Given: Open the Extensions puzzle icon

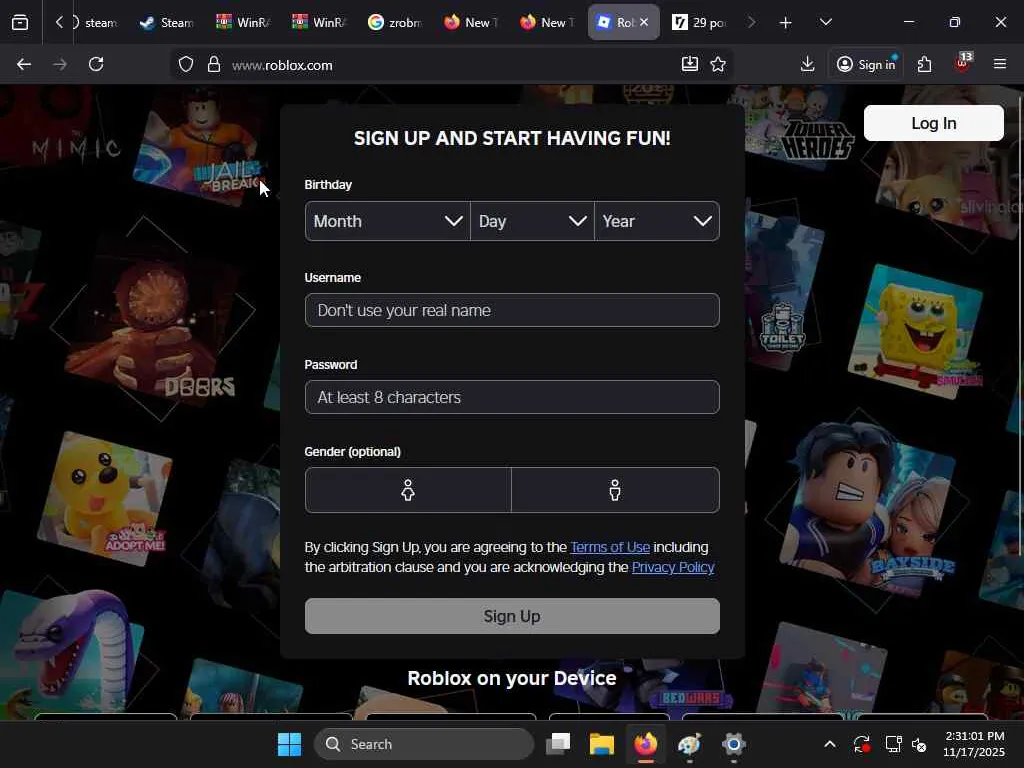Looking at the screenshot, I should coord(924,64).
